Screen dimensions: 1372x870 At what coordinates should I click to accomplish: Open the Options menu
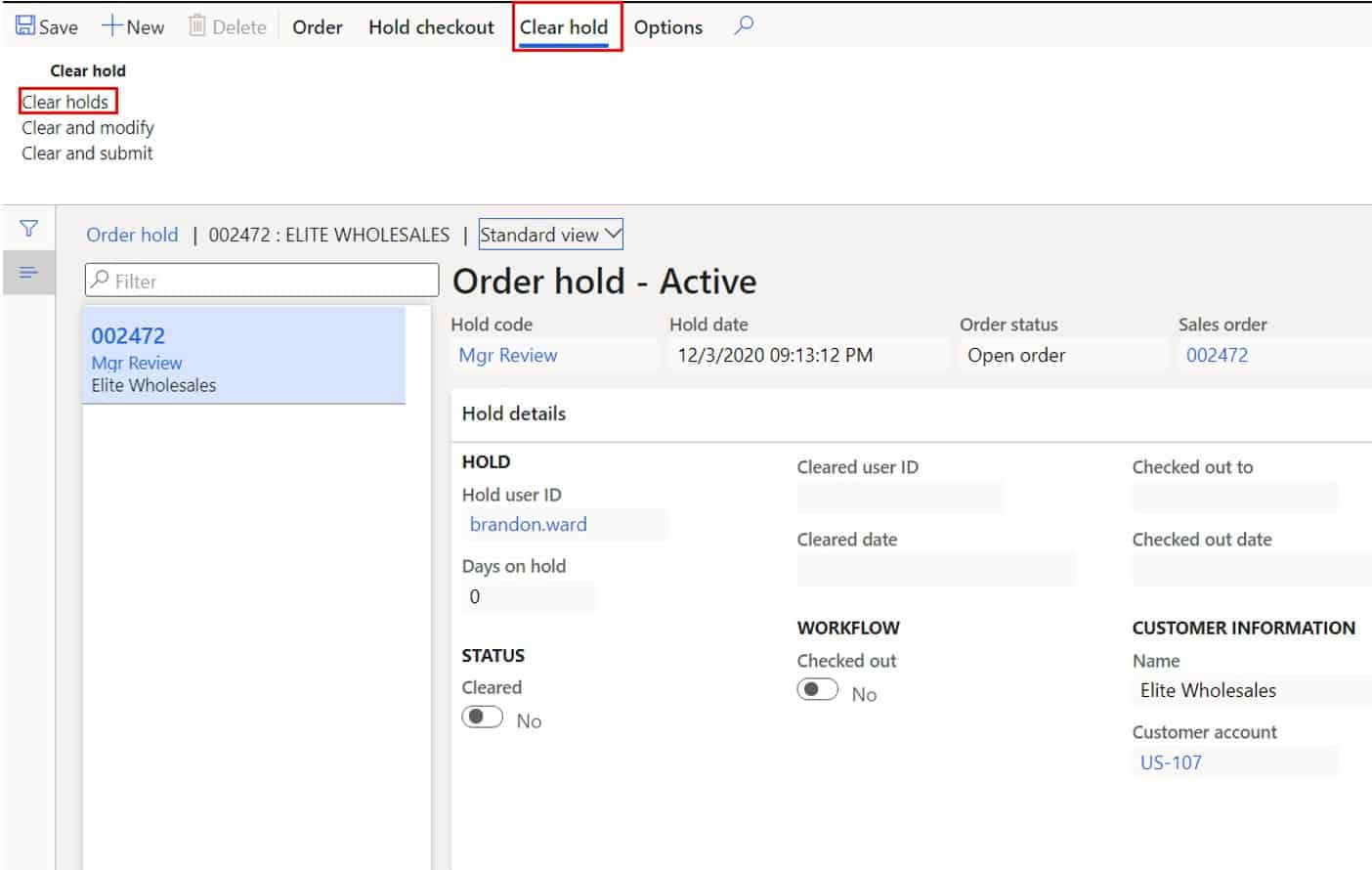(x=667, y=26)
